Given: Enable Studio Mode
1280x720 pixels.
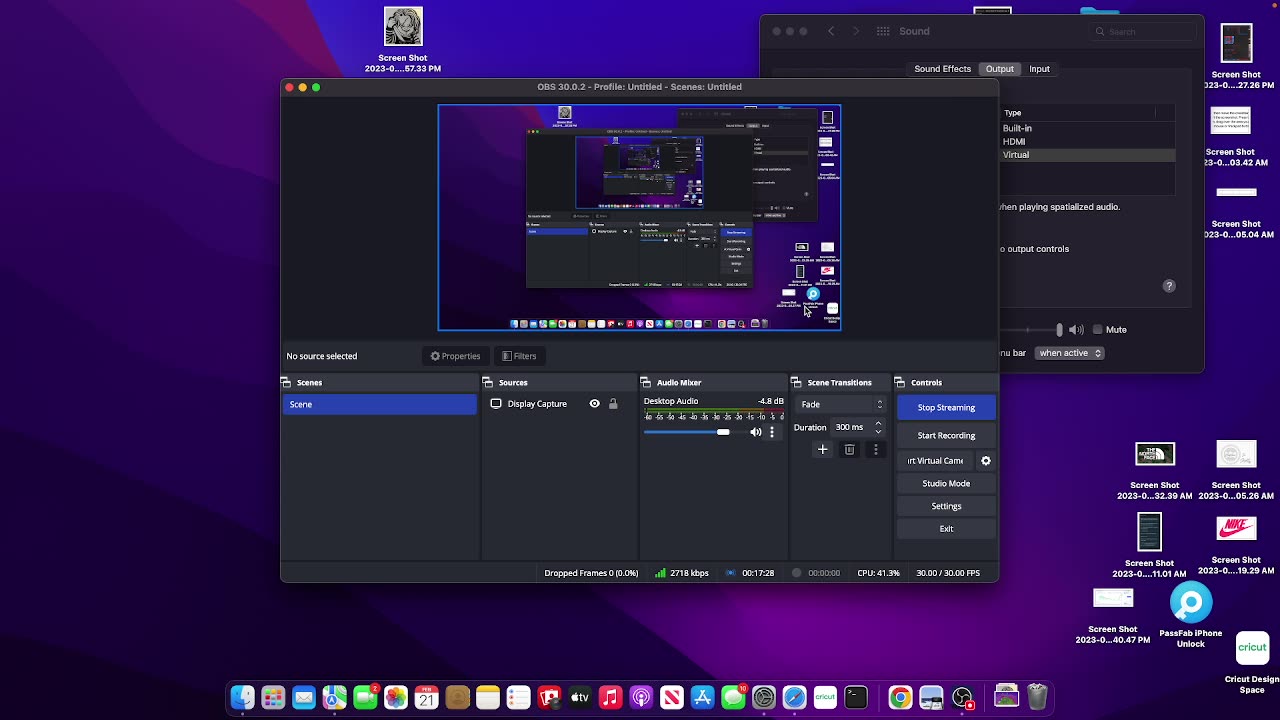Looking at the screenshot, I should 946,483.
